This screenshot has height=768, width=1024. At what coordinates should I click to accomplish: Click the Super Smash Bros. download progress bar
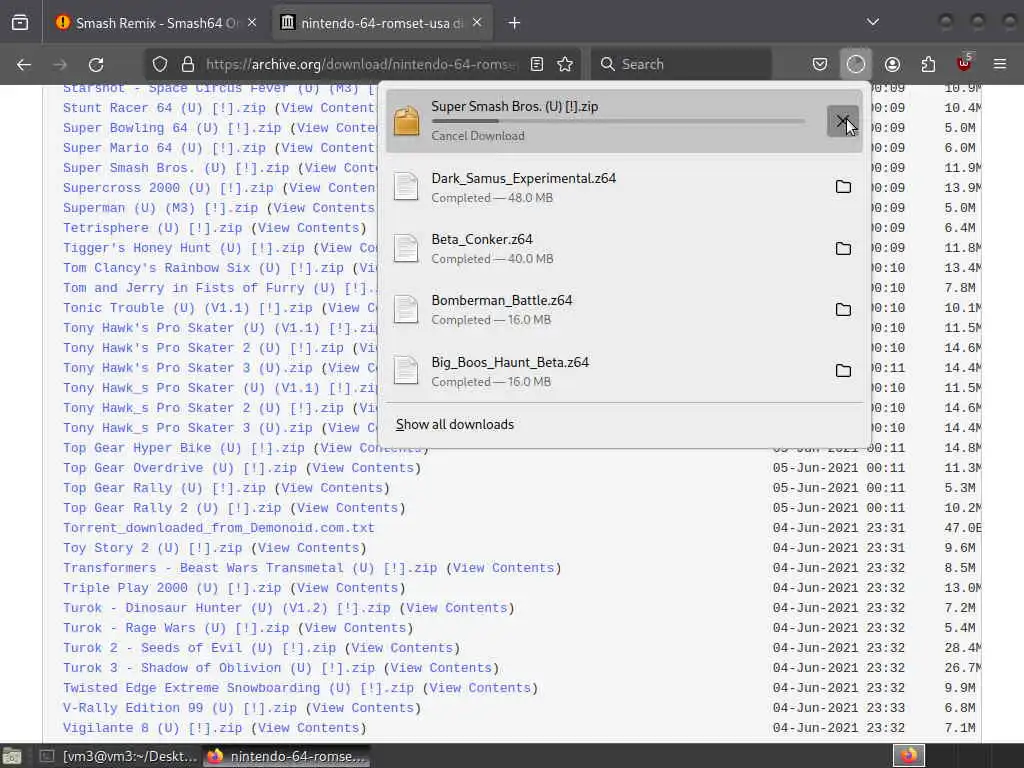618,121
